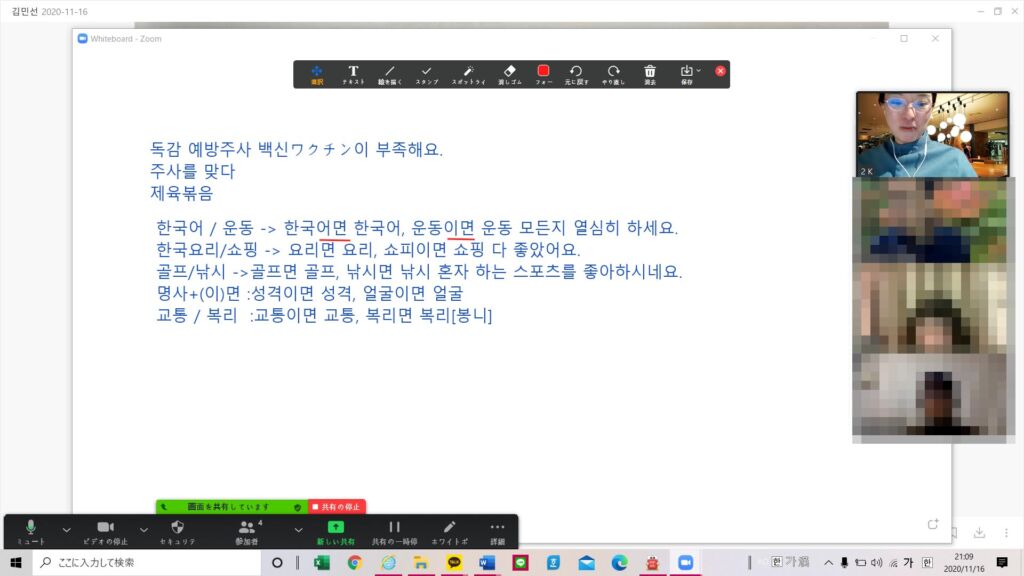Select the Text tool in whiteboard toolbar
Viewport: 1024px width, 576px height.
click(353, 74)
